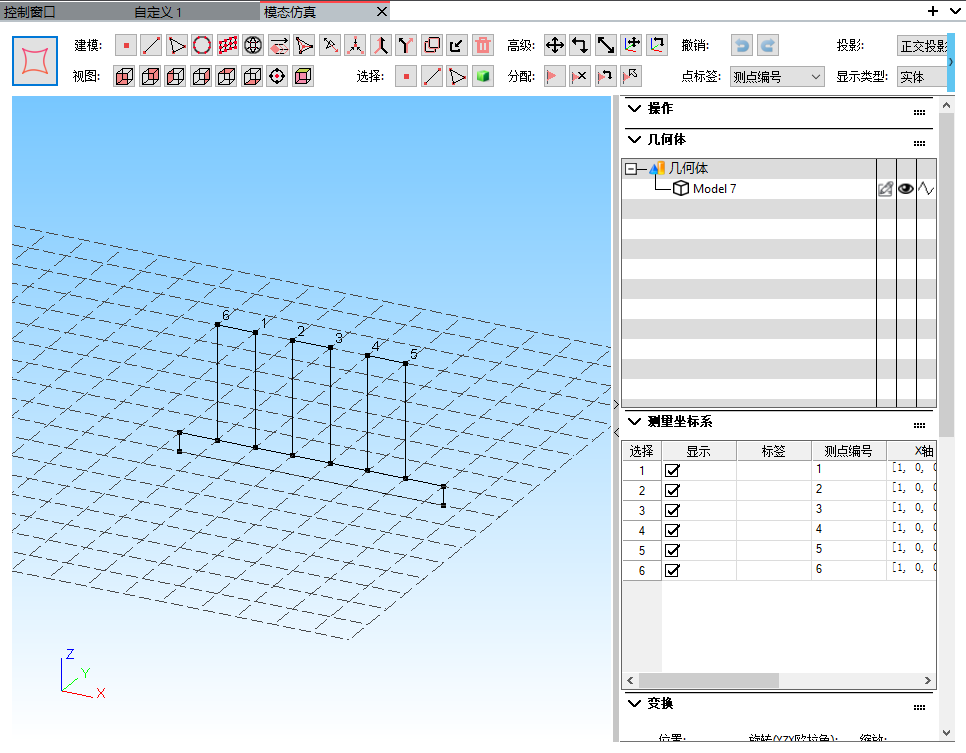966x753 pixels.
Task: Toggle display checkbox for row 3
Action: pos(672,511)
